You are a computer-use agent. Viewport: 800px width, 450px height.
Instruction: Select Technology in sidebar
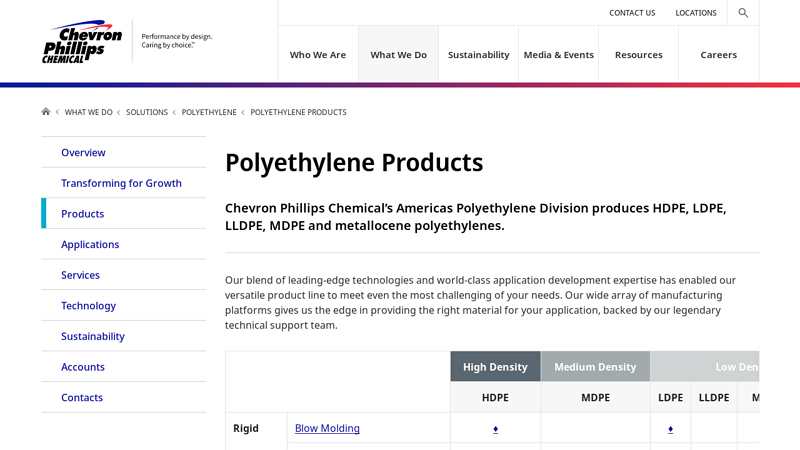tap(123, 306)
